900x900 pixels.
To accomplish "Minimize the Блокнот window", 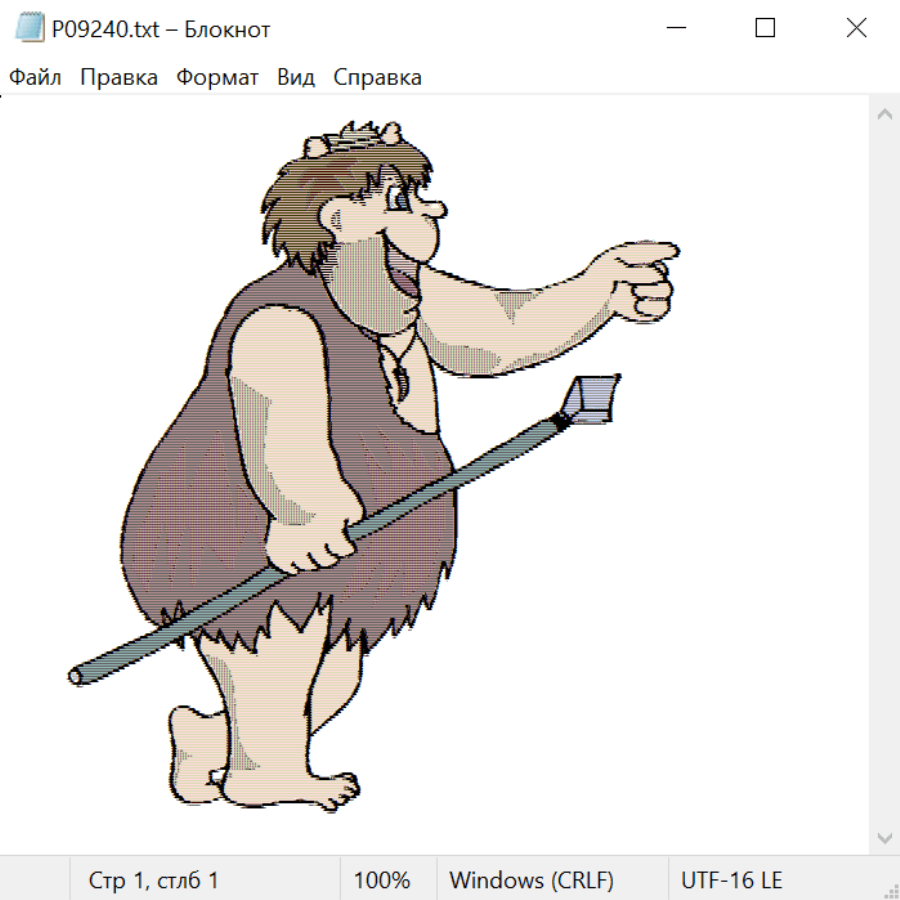I will (x=674, y=29).
